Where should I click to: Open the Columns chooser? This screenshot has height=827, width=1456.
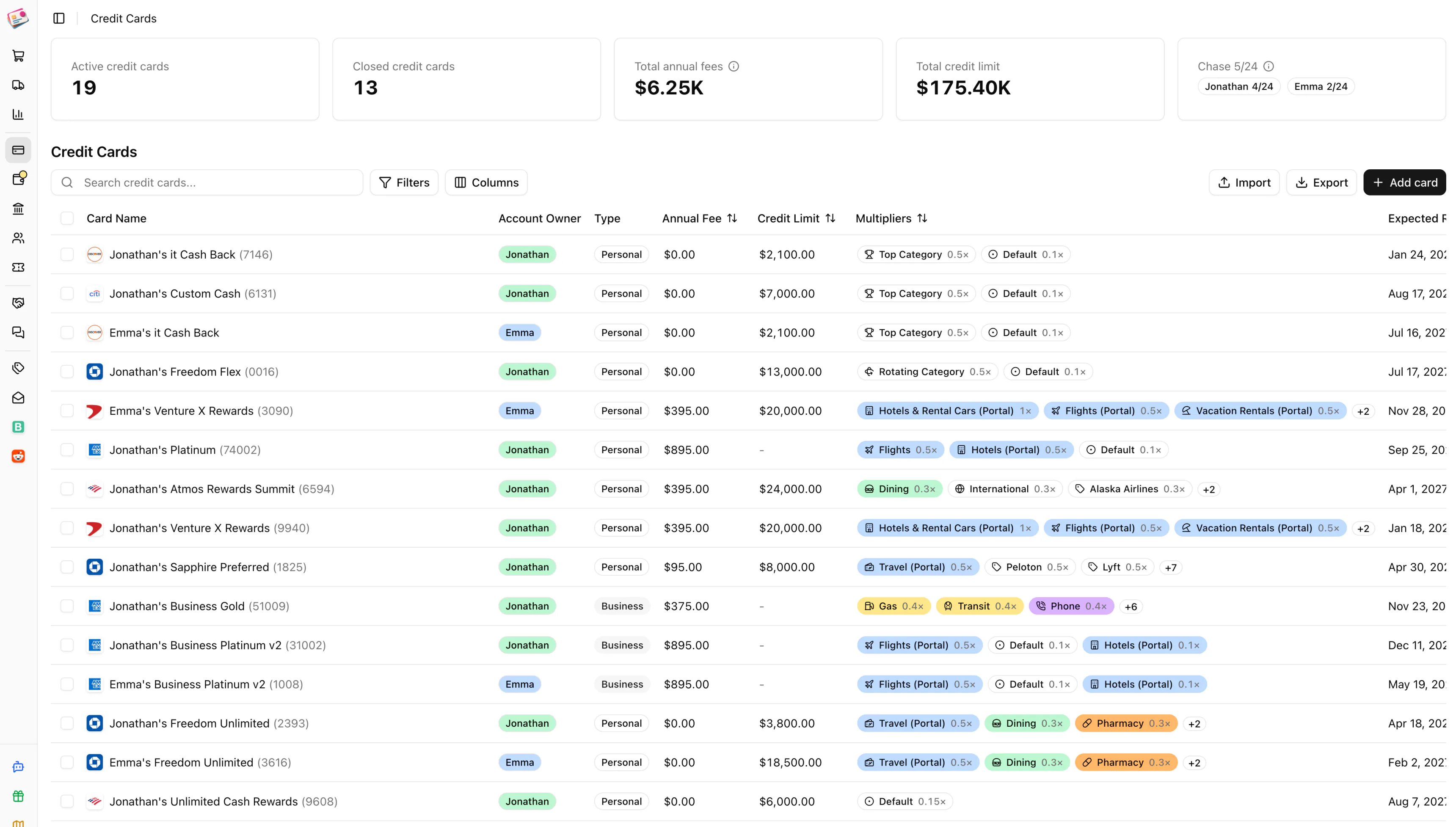click(x=486, y=182)
